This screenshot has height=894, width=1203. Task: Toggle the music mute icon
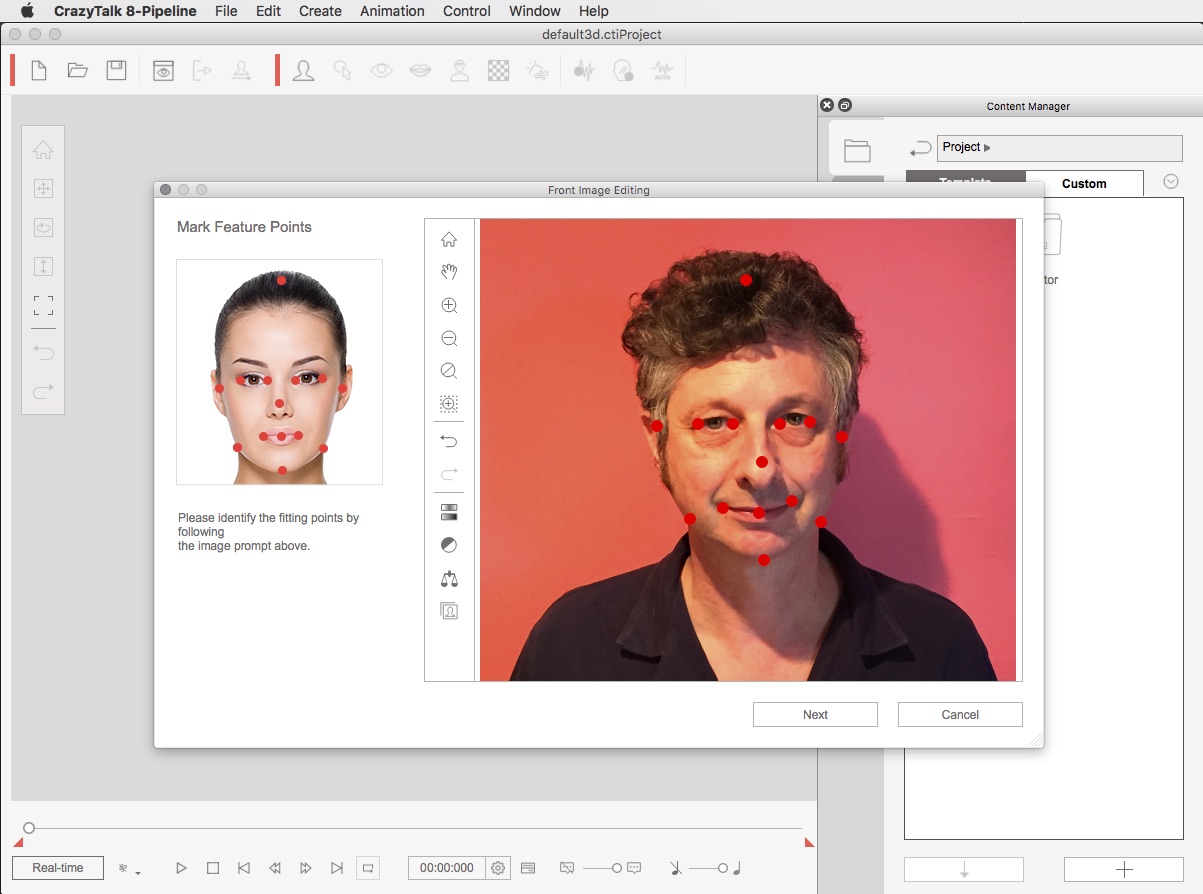point(676,868)
